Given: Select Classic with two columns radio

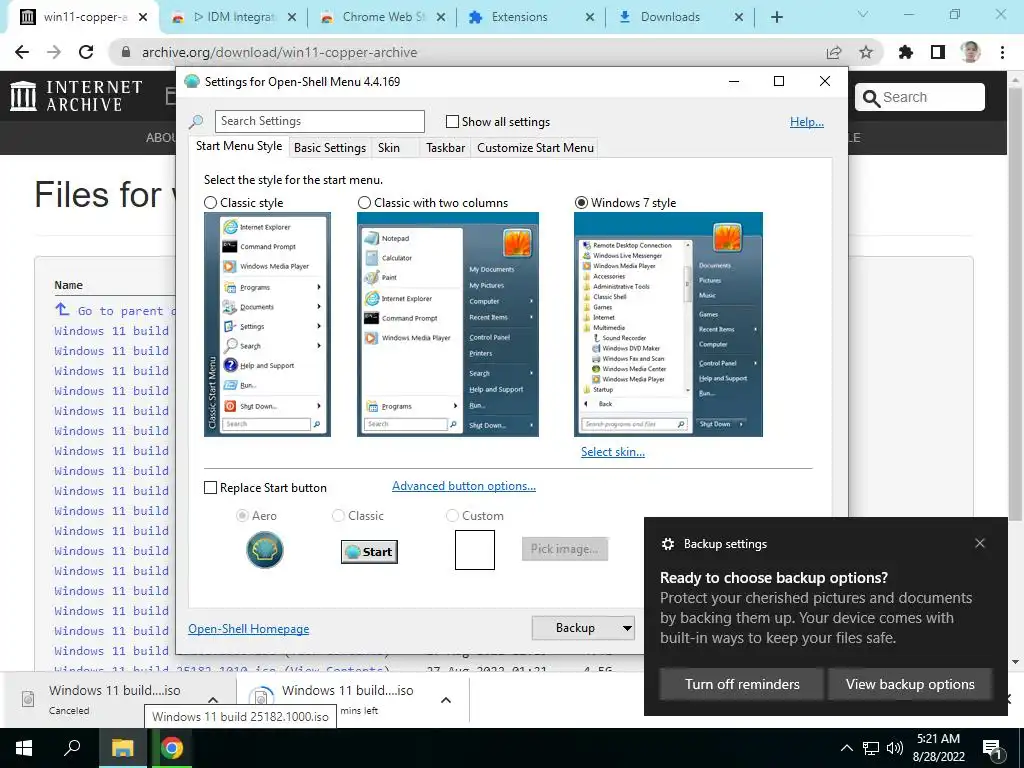Looking at the screenshot, I should point(364,203).
